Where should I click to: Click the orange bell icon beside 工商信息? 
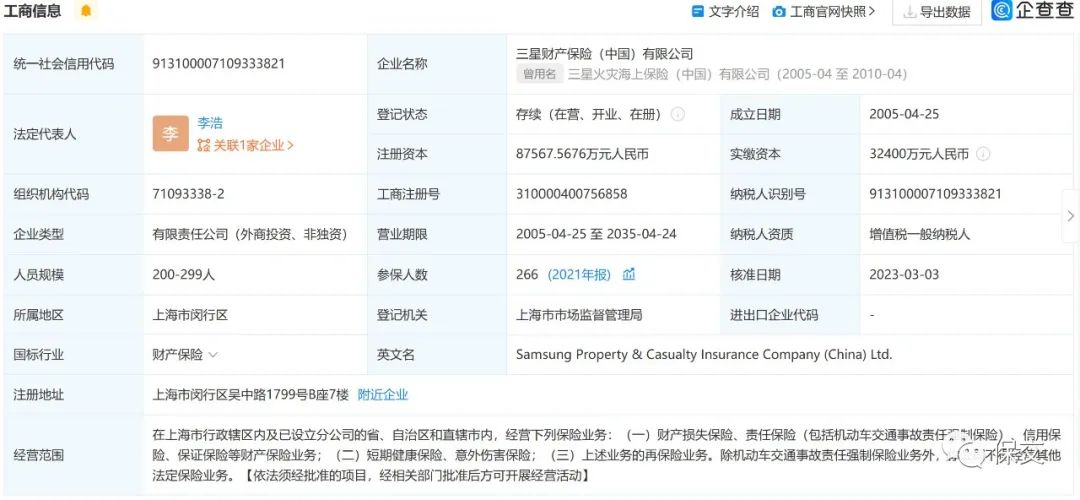click(85, 11)
